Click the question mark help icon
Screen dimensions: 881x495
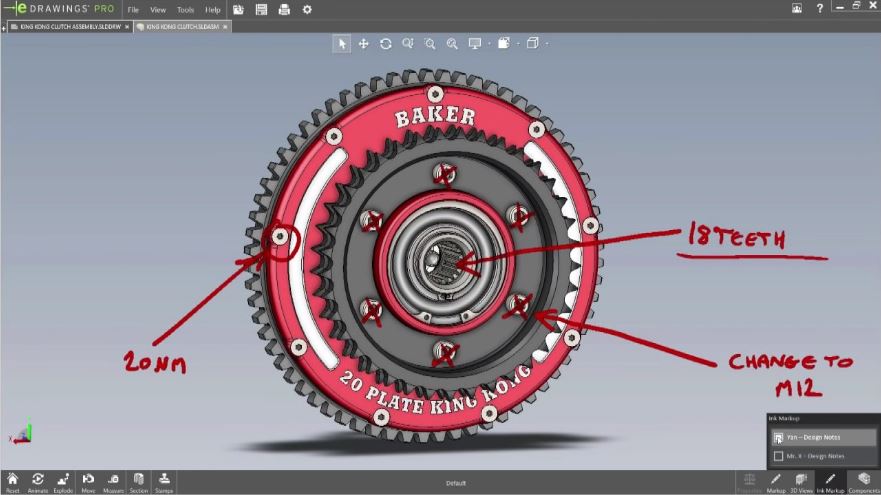coord(820,8)
